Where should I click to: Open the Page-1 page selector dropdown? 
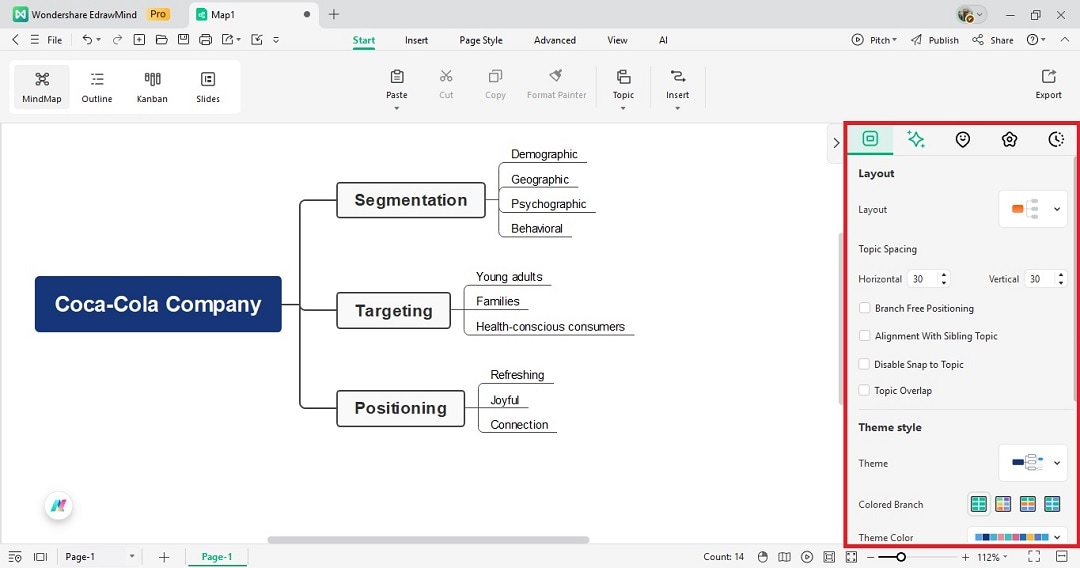tap(132, 556)
